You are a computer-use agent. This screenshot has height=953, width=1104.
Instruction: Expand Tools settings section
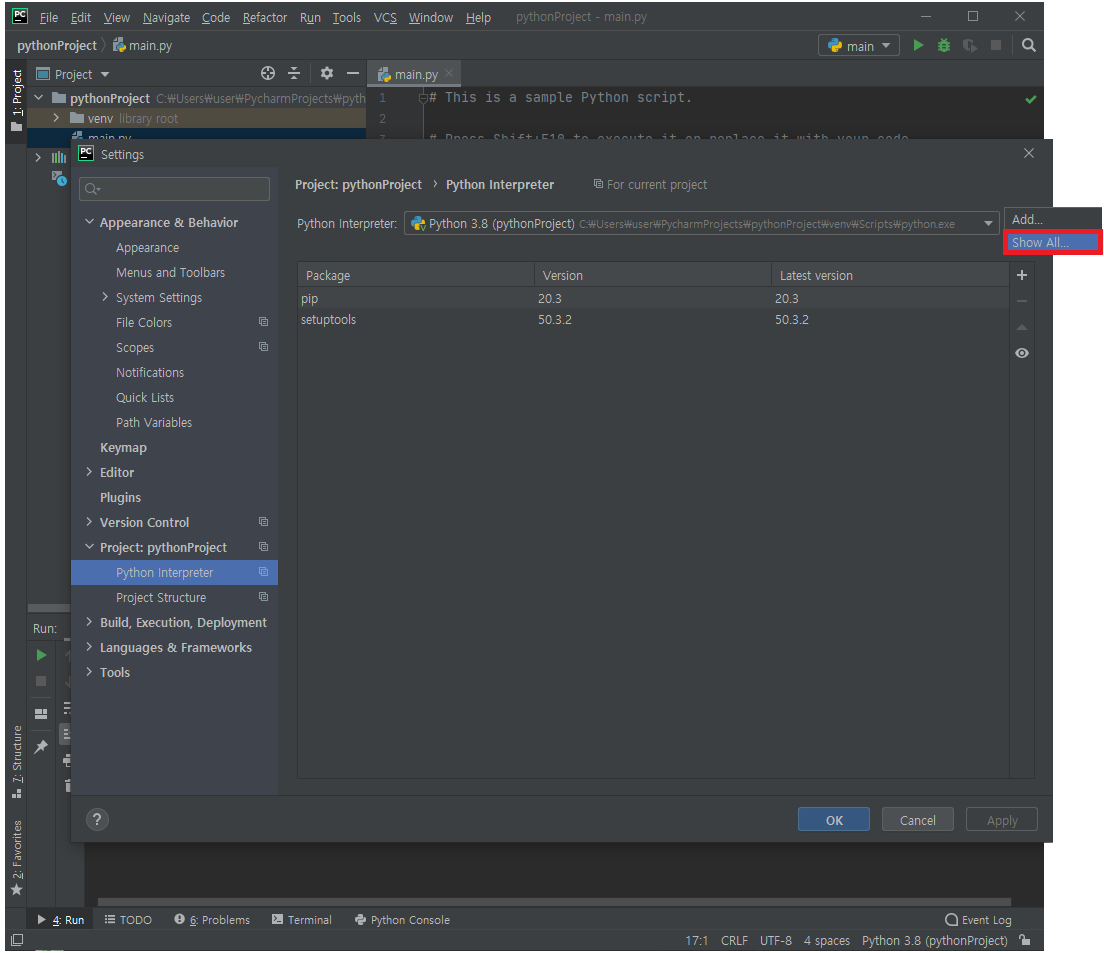coord(89,671)
